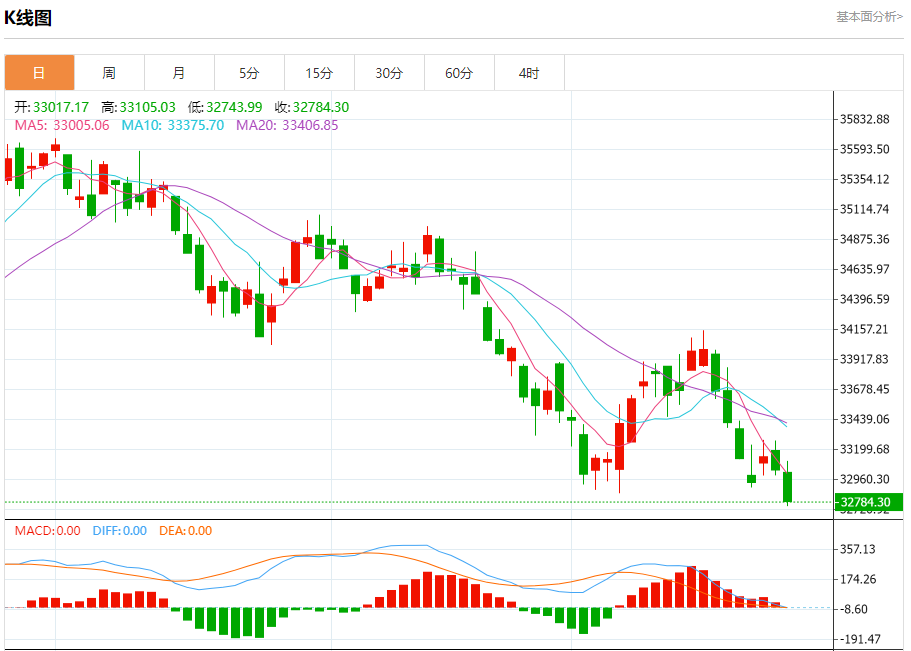Viewport: 911px width, 651px height.
Task: Click the K线图 heading
Action: (x=28, y=18)
